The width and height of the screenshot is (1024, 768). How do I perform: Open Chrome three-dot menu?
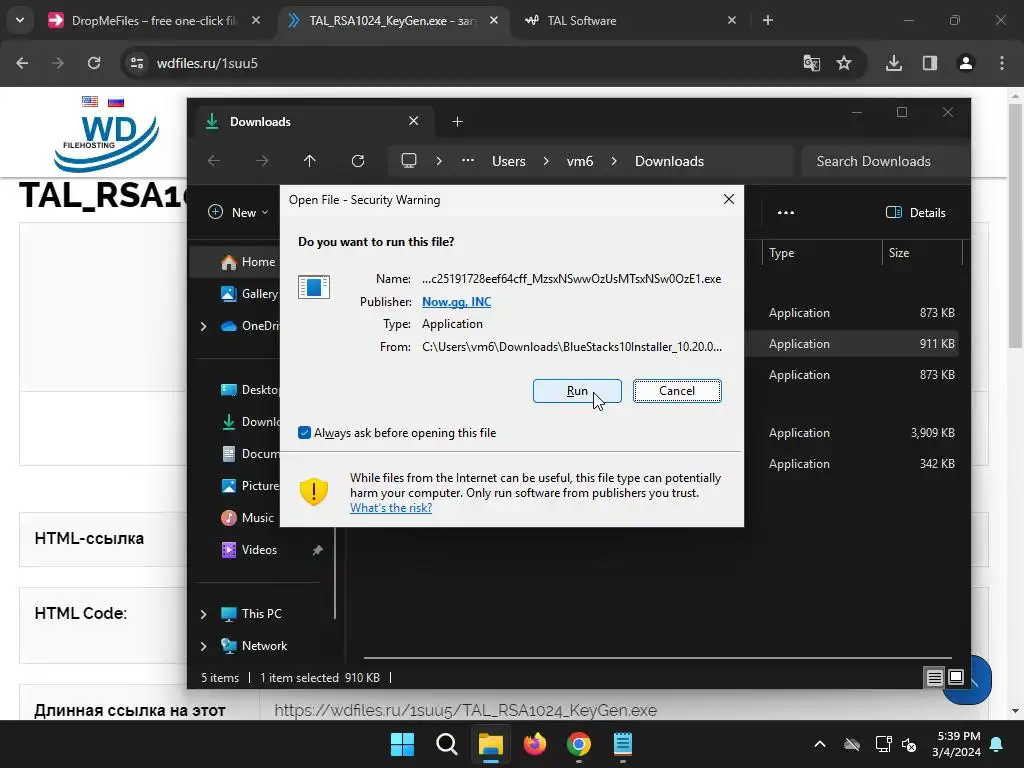point(1002,63)
